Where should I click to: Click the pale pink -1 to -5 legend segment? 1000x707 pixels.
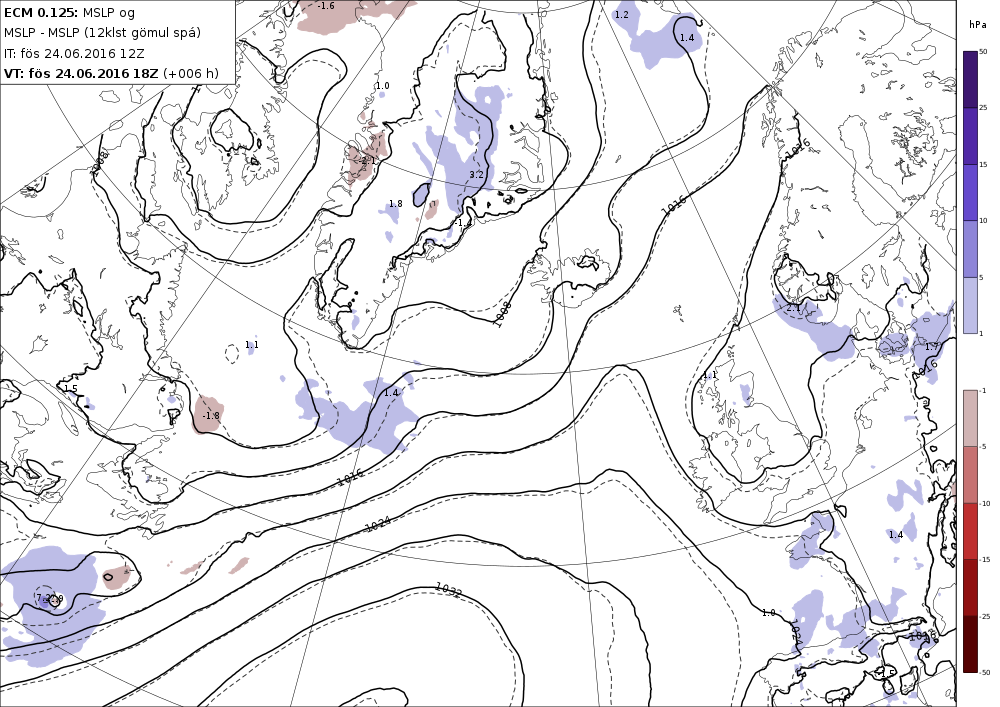point(970,418)
